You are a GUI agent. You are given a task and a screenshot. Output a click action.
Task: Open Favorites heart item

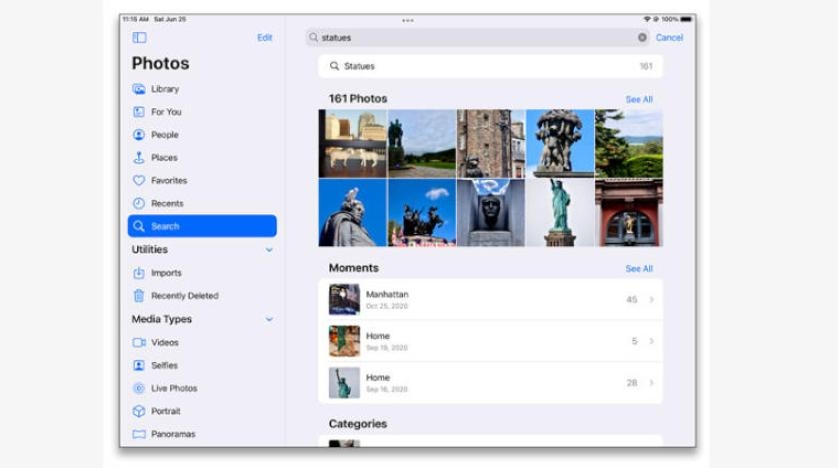point(139,181)
